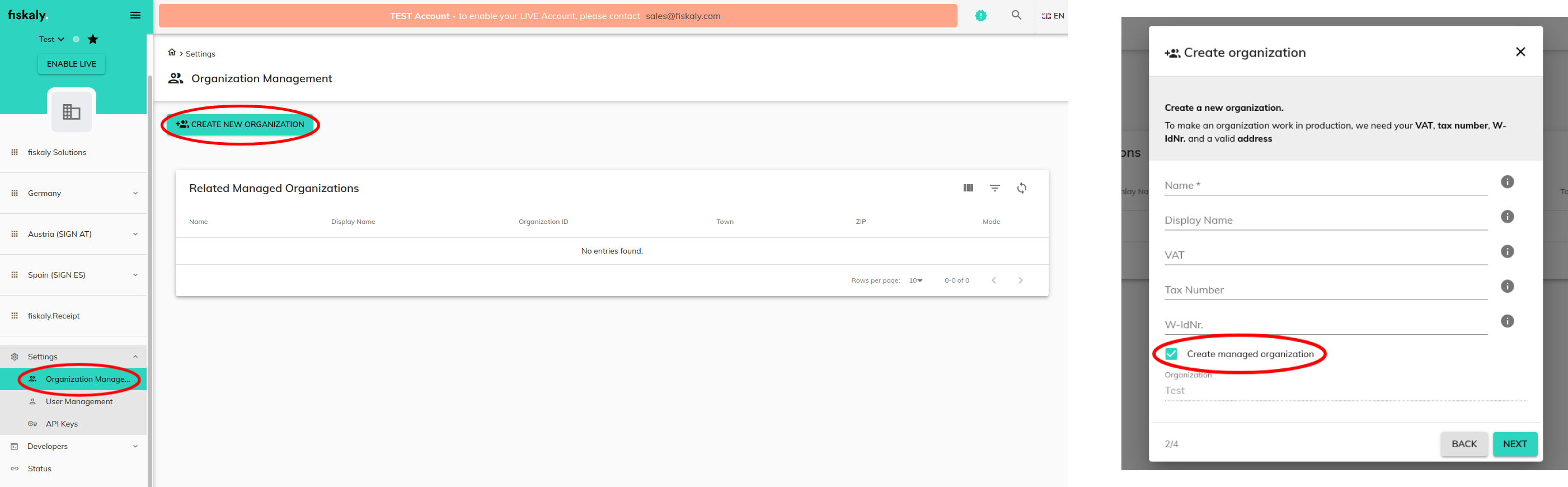The image size is (1568, 487).
Task: Click the BACK button in dialog
Action: [1464, 444]
